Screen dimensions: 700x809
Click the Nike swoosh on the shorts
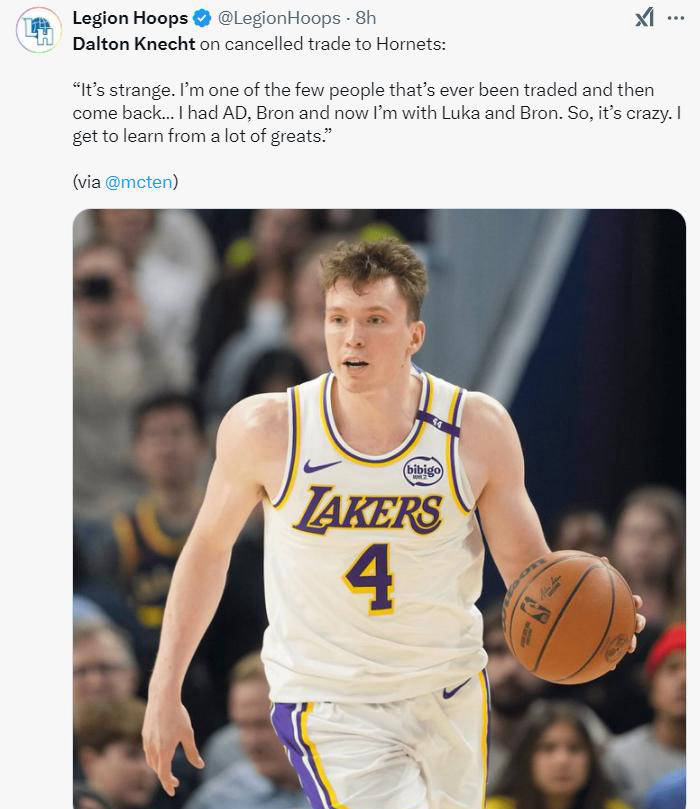tap(456, 689)
